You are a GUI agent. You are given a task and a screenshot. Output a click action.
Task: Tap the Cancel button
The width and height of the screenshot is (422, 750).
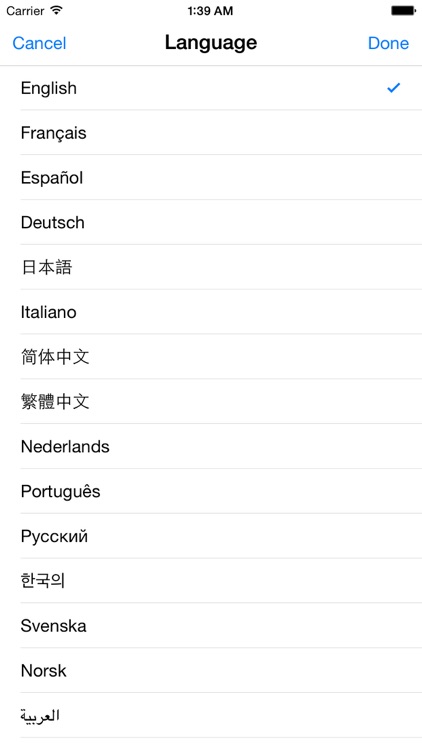point(39,43)
